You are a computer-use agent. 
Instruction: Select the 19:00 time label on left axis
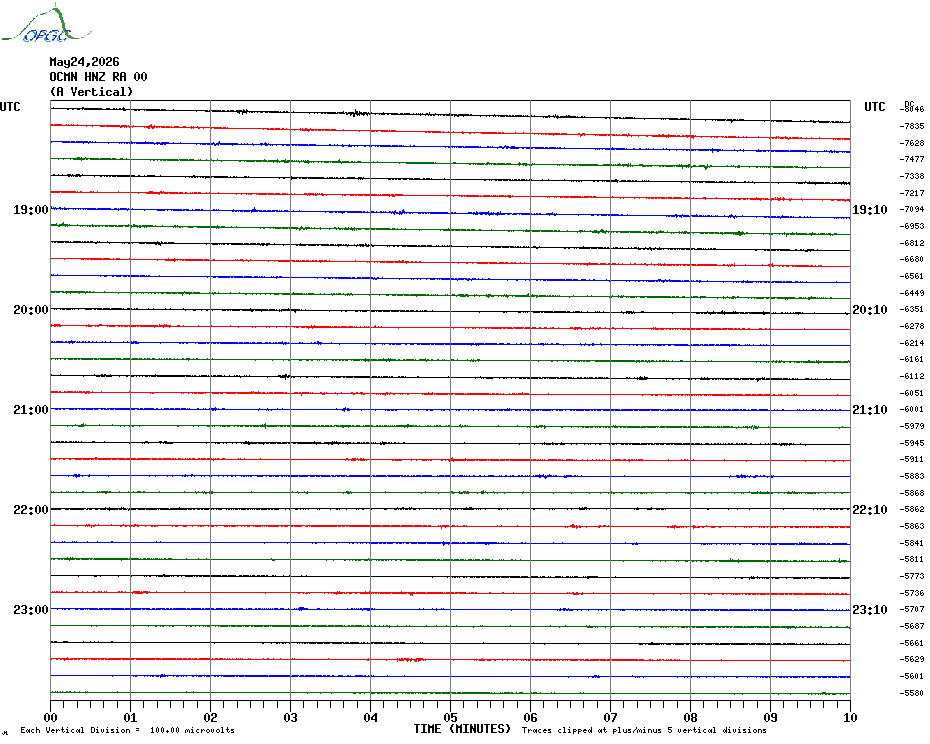coord(31,210)
